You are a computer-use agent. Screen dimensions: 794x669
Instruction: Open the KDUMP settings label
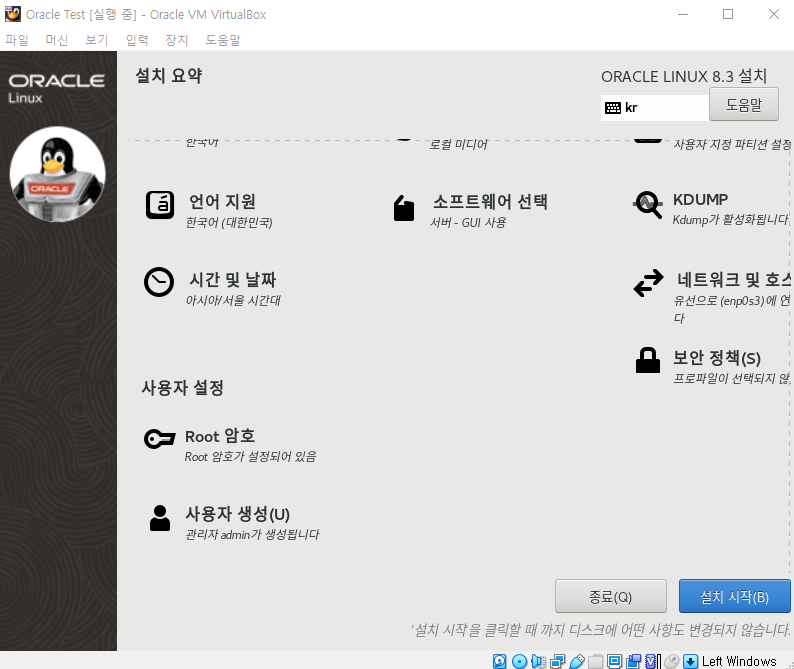tap(700, 200)
